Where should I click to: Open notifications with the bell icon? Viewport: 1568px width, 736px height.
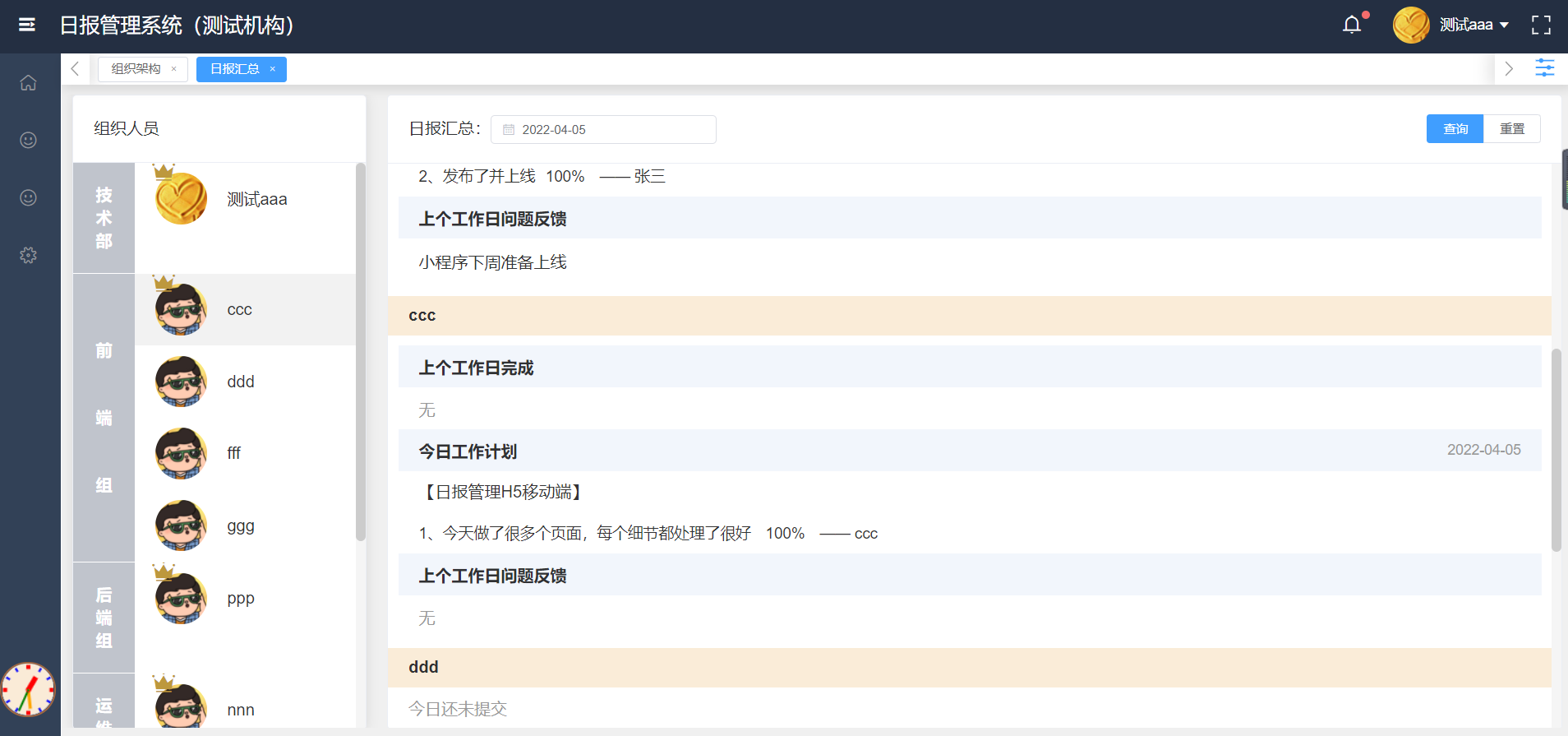pyautogui.click(x=1352, y=25)
